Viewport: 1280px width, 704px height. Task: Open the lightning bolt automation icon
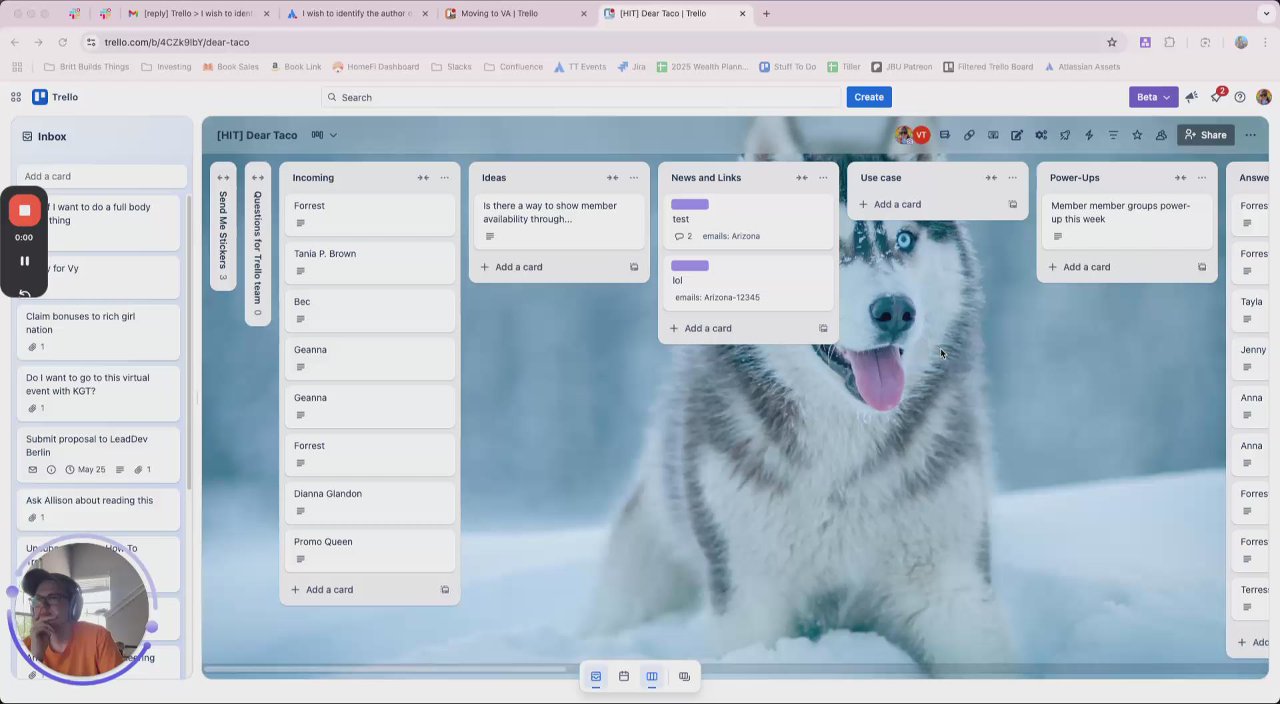1089,135
